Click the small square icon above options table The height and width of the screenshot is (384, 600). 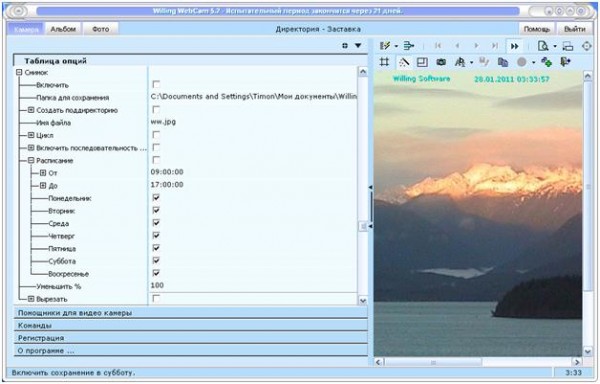point(345,46)
